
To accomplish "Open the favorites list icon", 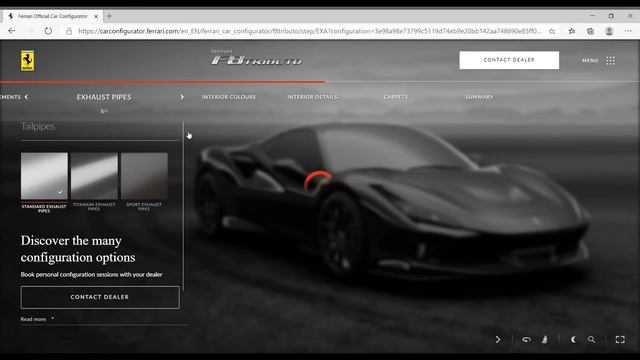I will point(572,31).
